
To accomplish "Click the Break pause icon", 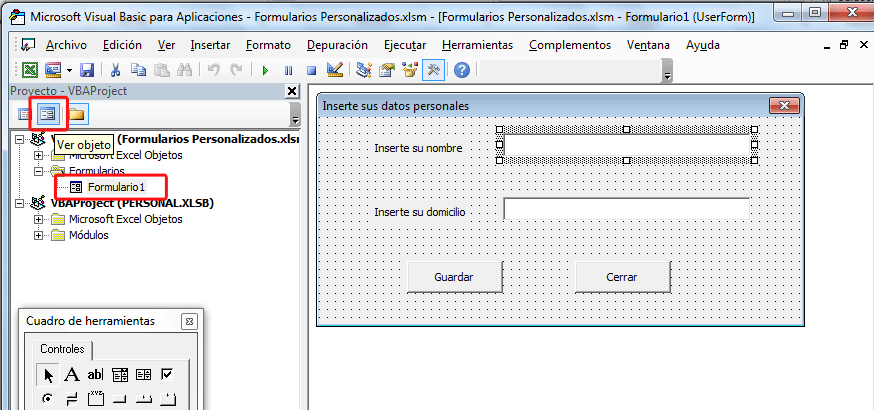I will (x=288, y=71).
